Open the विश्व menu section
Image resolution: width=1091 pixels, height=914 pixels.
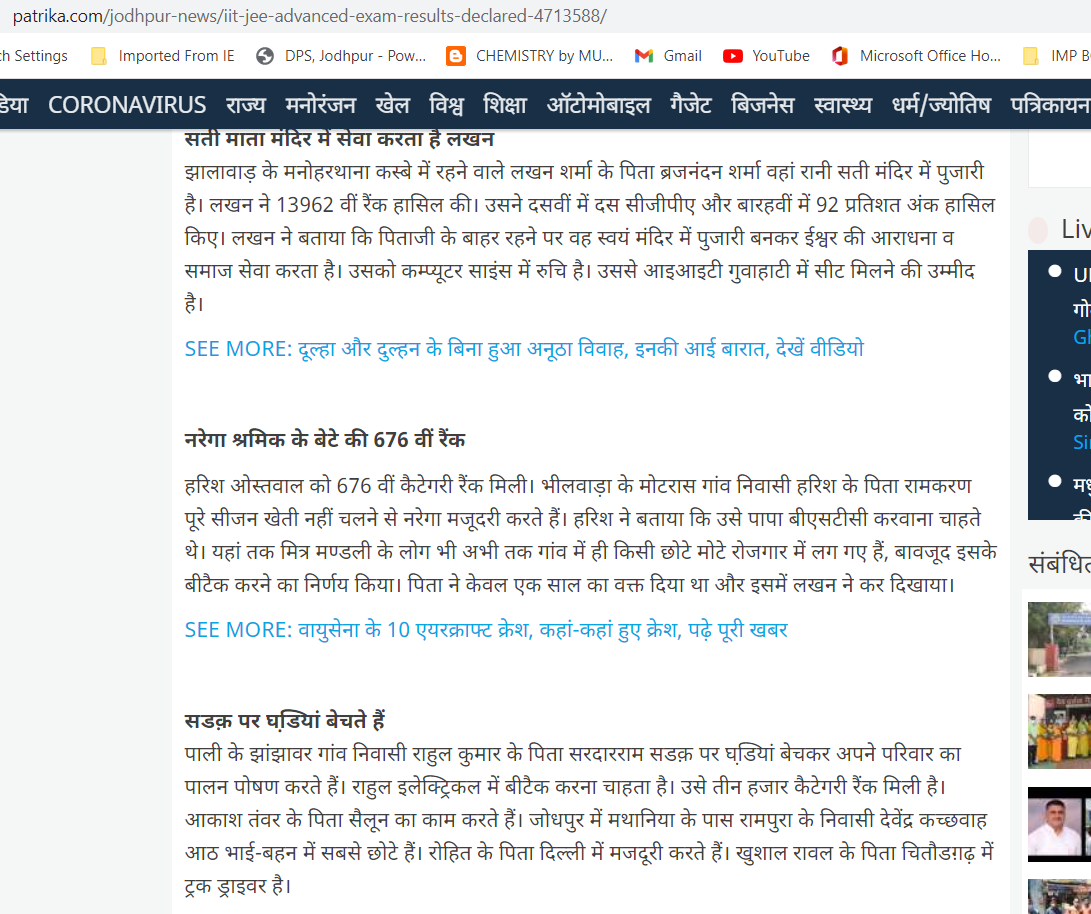(x=446, y=105)
